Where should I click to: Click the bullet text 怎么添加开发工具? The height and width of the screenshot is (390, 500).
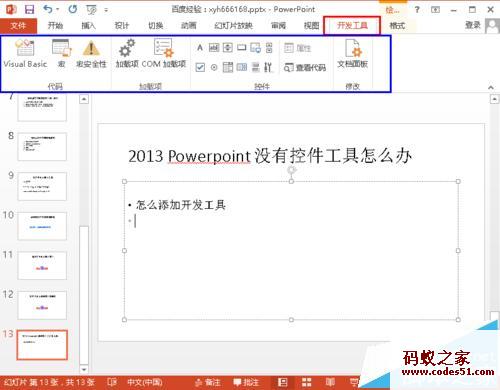[x=181, y=205]
